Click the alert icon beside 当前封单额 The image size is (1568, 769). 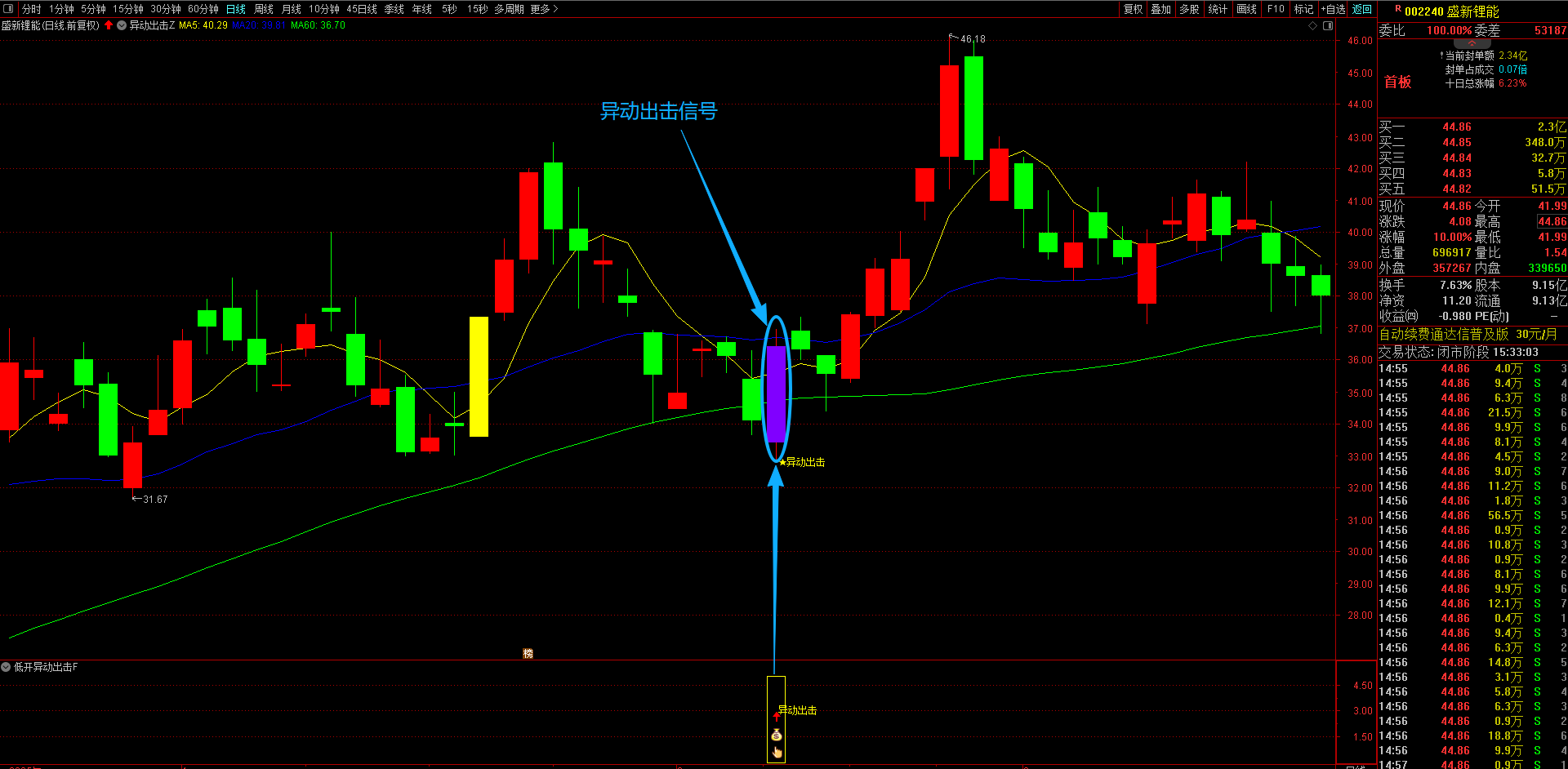(1441, 56)
